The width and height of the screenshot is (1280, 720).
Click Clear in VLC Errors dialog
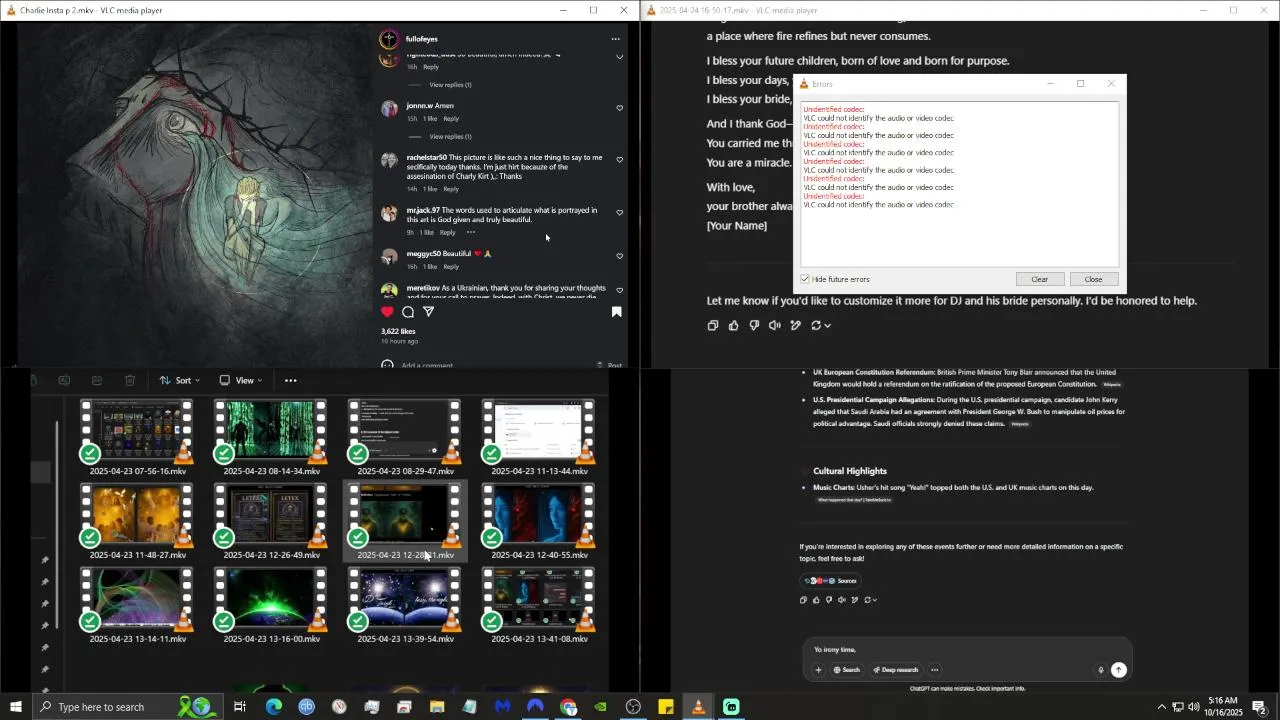[1039, 279]
